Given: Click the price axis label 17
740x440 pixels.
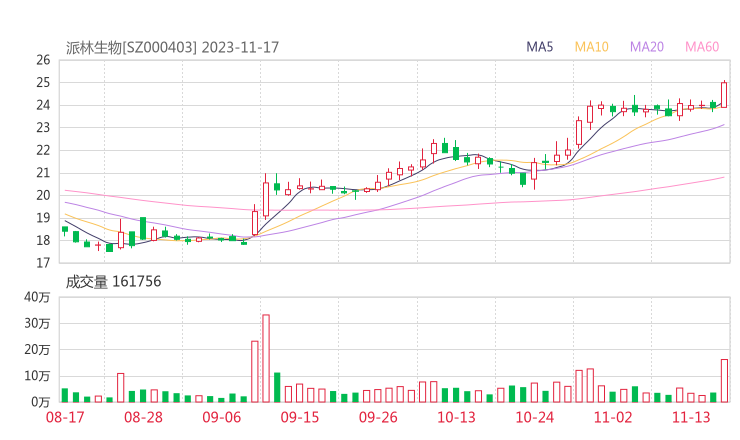Looking at the screenshot, I should point(43,263).
